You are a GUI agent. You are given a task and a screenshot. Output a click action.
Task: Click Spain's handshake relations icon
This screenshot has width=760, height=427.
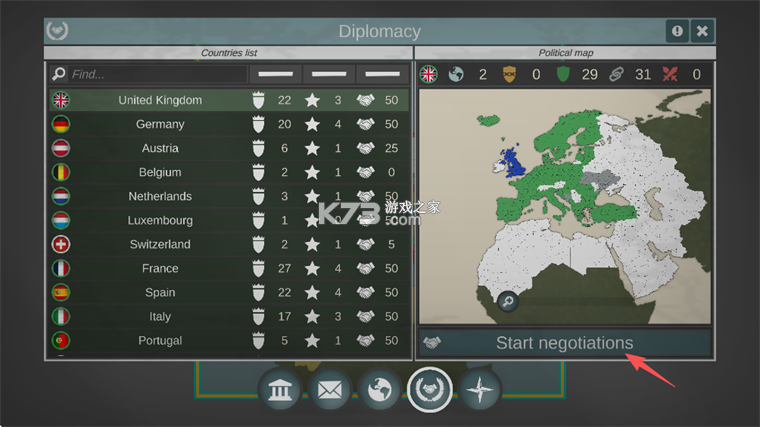(365, 292)
